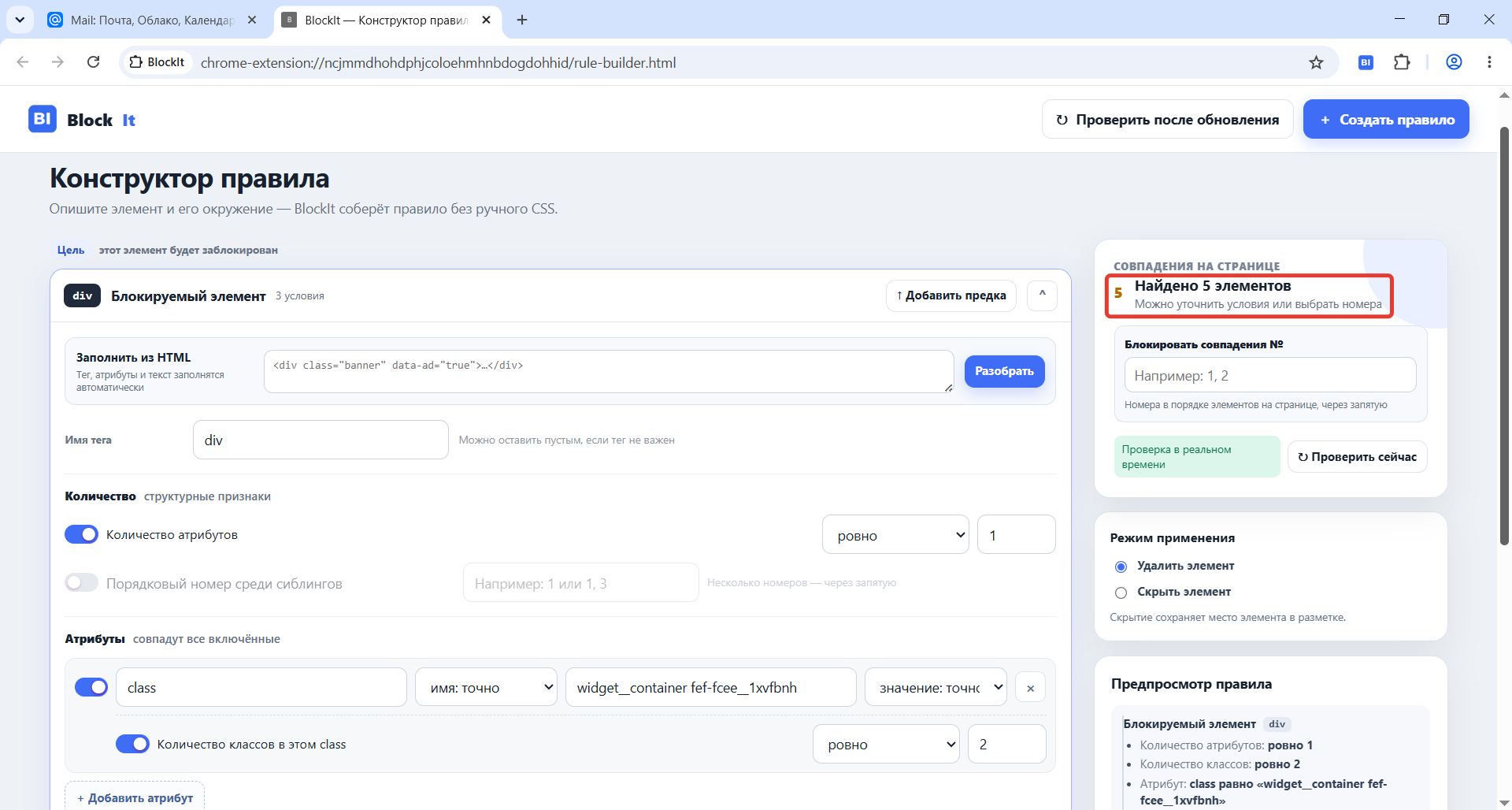This screenshot has width=1512, height=810.
Task: Switch to the BlockIt Конструктор правил tab
Action: click(x=387, y=20)
